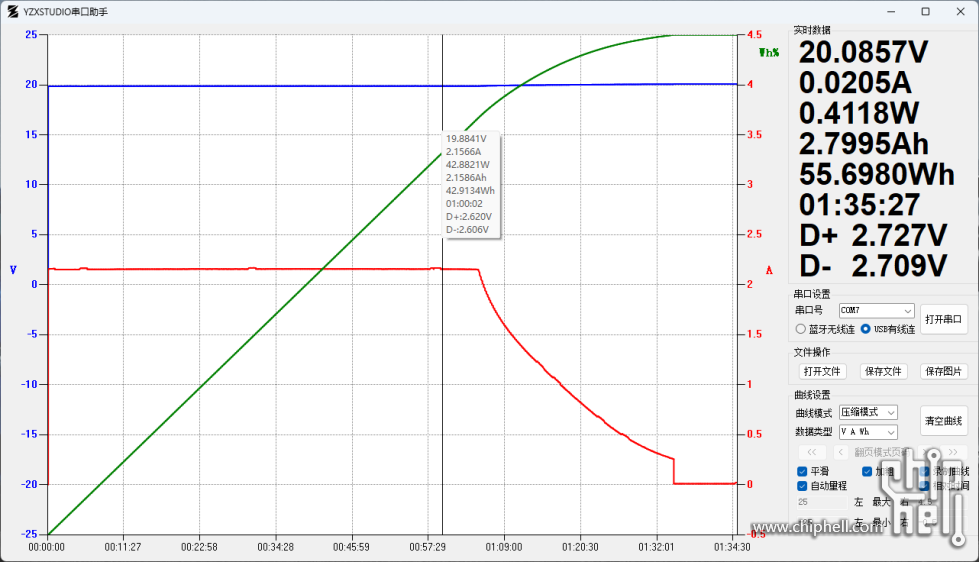Click the YZXSTUDIO app icon in title bar
The height and width of the screenshot is (562, 979).
click(12, 11)
